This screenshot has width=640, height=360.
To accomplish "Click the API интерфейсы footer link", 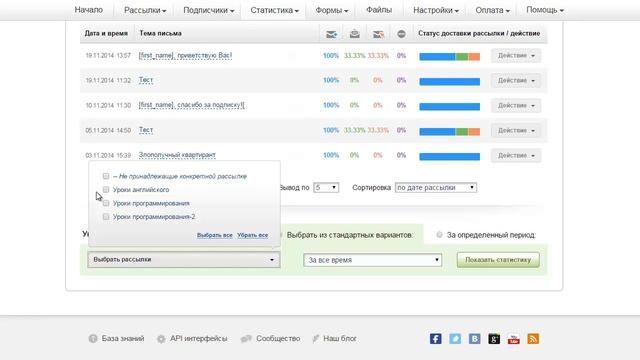I will coord(198,338).
